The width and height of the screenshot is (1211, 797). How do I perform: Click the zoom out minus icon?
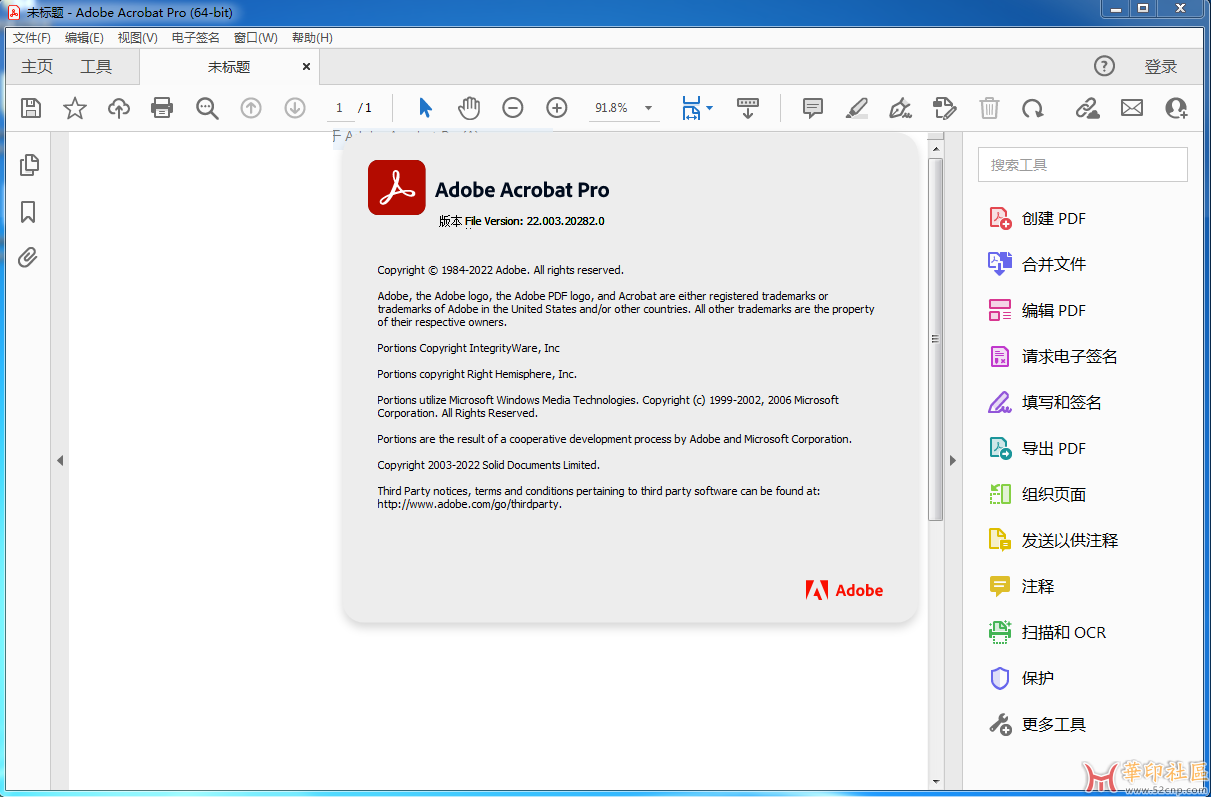click(x=513, y=108)
